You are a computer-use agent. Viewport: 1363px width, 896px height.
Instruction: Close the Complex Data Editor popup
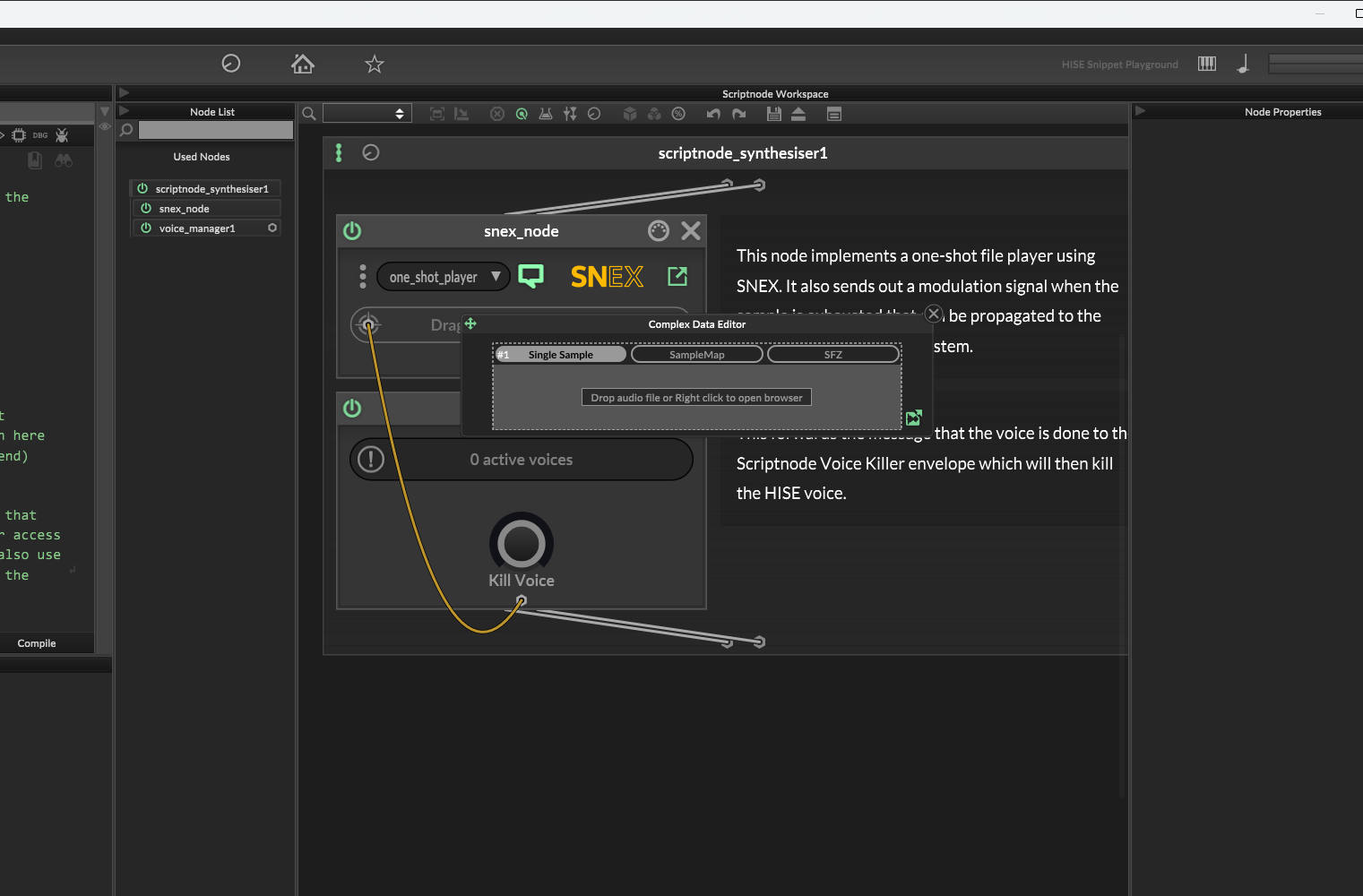tap(934, 314)
